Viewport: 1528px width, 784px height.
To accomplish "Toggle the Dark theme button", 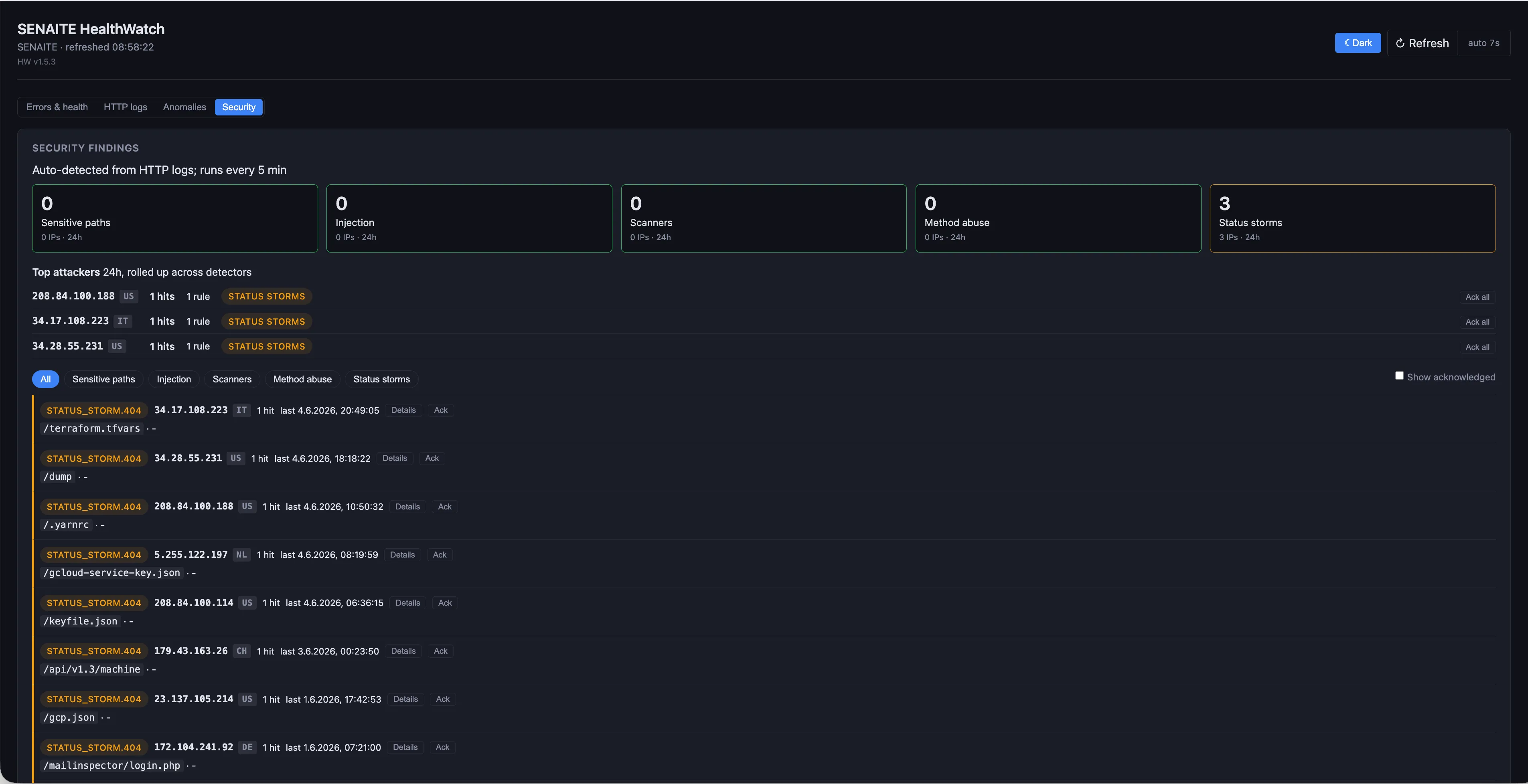I will tap(1357, 43).
